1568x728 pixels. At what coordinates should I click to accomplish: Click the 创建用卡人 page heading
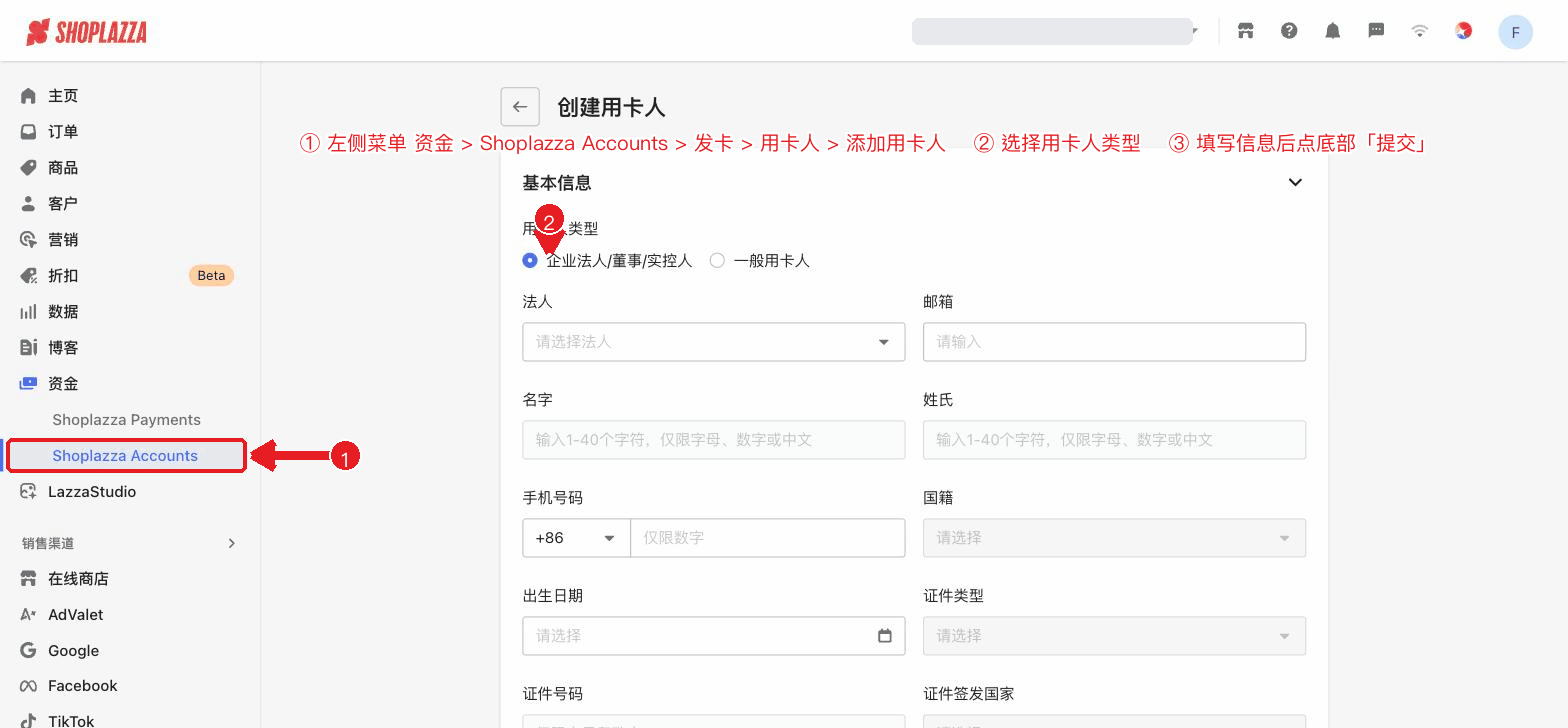[x=611, y=108]
